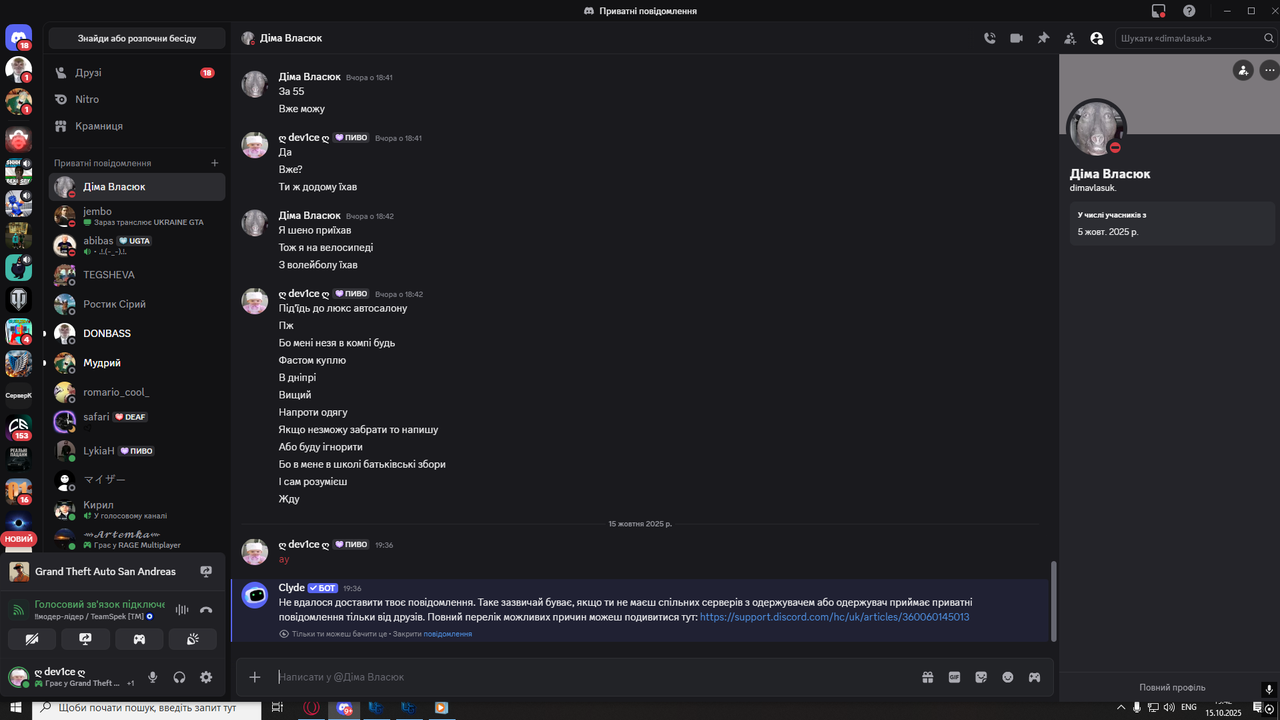The width and height of the screenshot is (1280, 720).
Task: Open the emoji picker
Action: (1008, 677)
